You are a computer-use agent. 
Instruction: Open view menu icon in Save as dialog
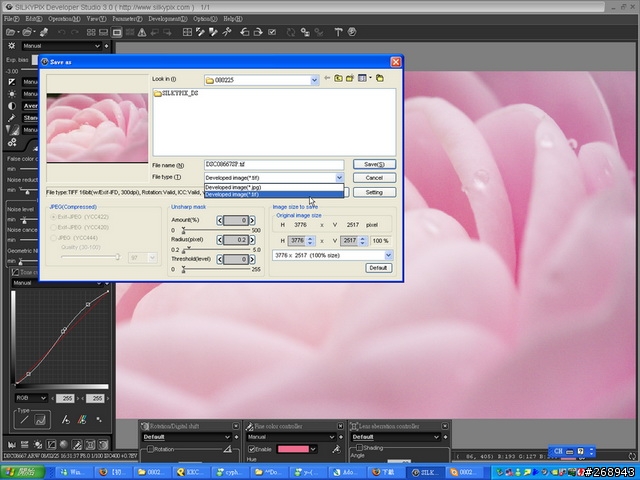362,78
